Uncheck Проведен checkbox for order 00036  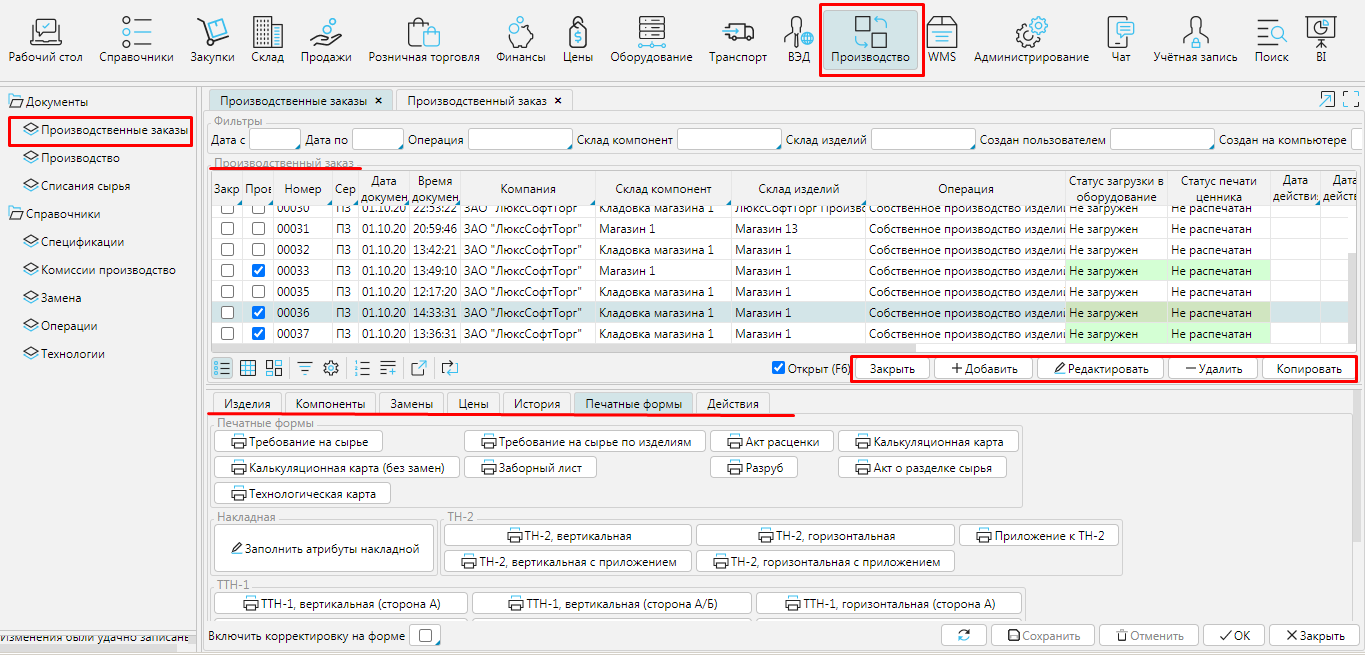pyautogui.click(x=258, y=313)
